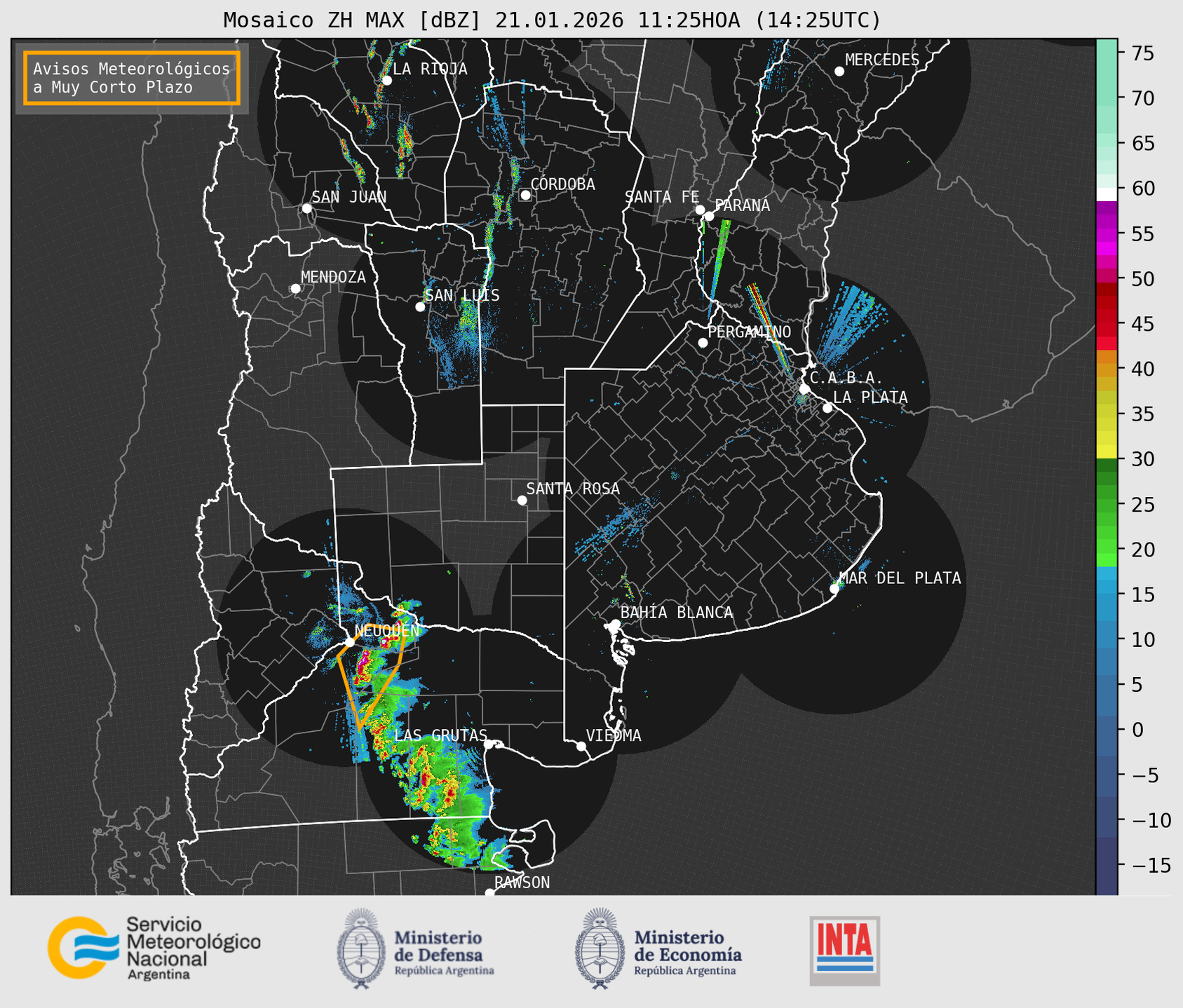Click the 0 tick label on colorbar
The image size is (1183, 1008).
(1137, 730)
